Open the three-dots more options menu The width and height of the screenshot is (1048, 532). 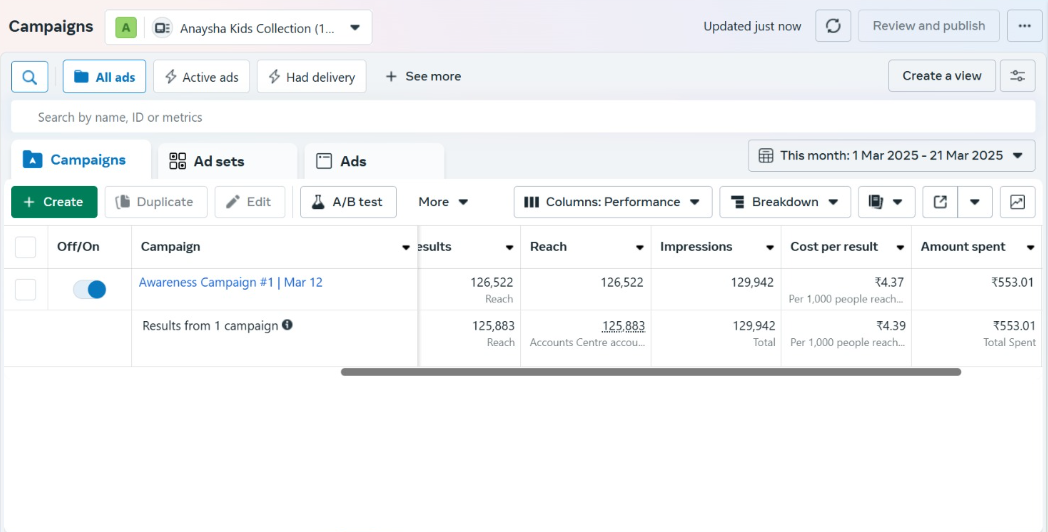pyautogui.click(x=1024, y=26)
